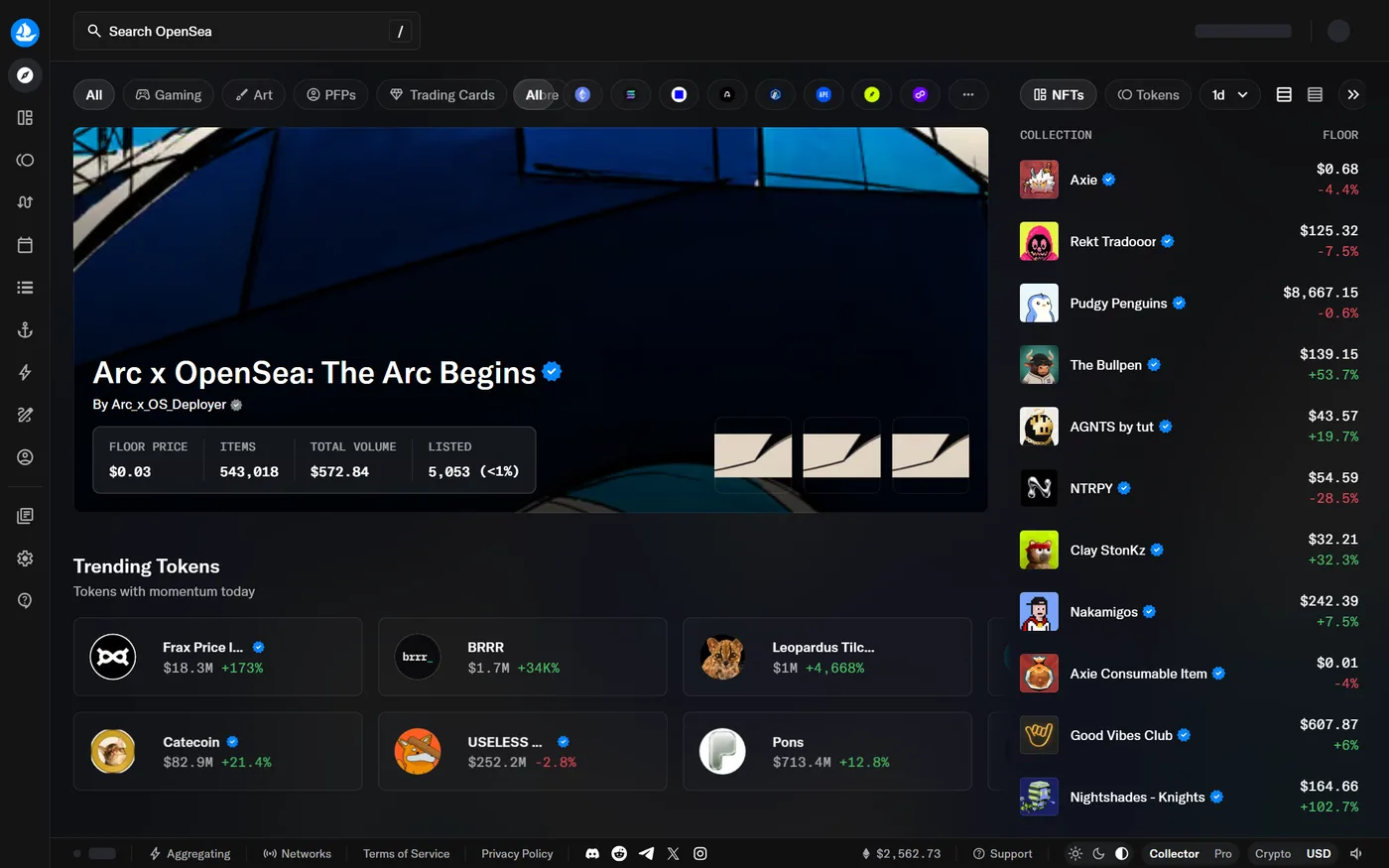The width and height of the screenshot is (1389, 868).
Task: Switch to light theme sun icon
Action: pyautogui.click(x=1074, y=853)
